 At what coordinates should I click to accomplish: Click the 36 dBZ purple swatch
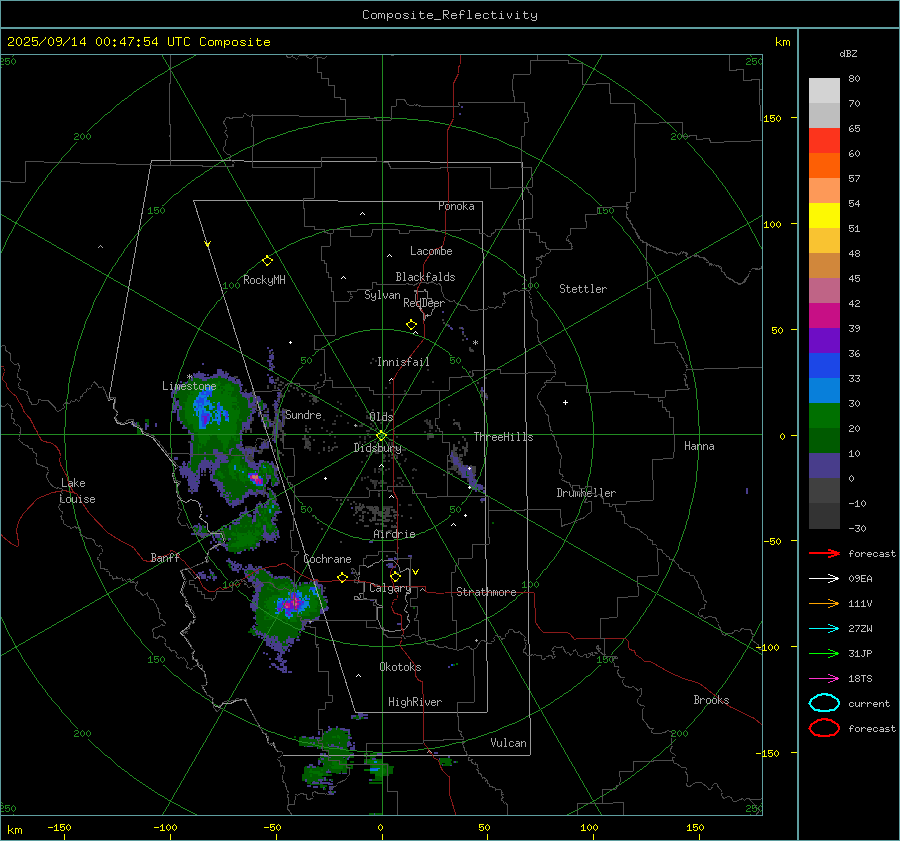(824, 341)
